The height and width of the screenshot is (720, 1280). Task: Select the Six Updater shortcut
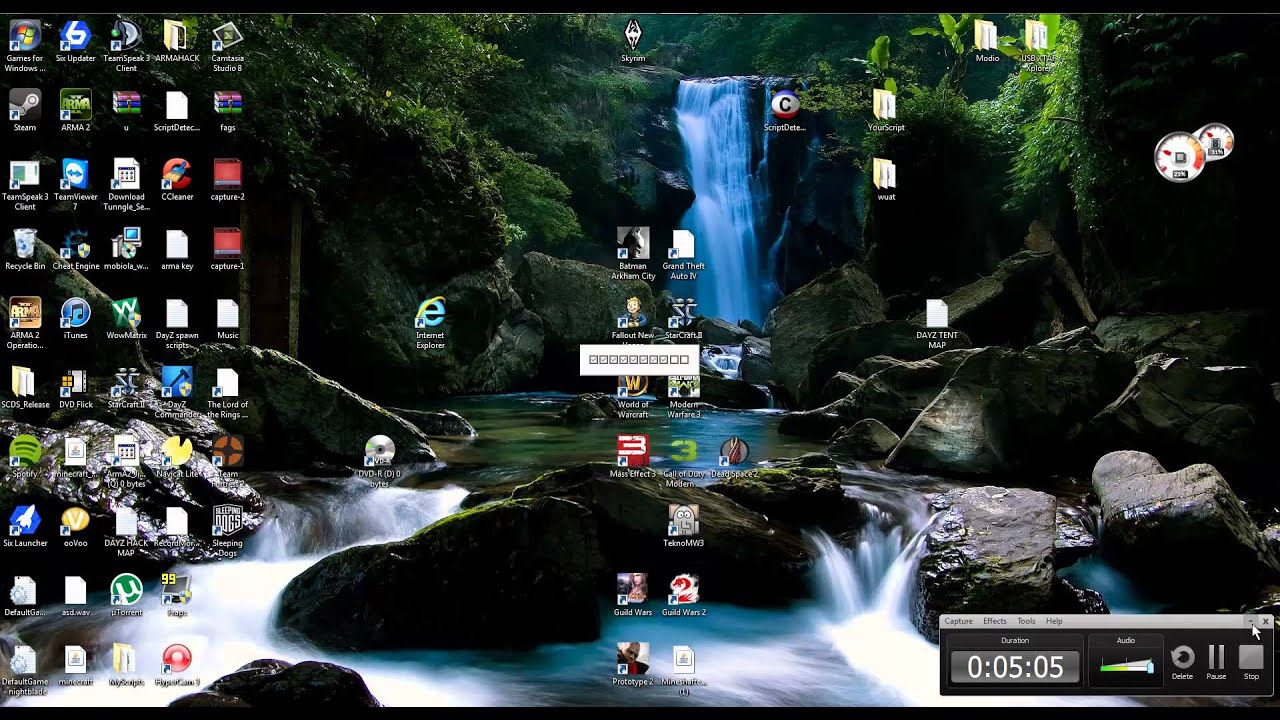pyautogui.click(x=75, y=42)
